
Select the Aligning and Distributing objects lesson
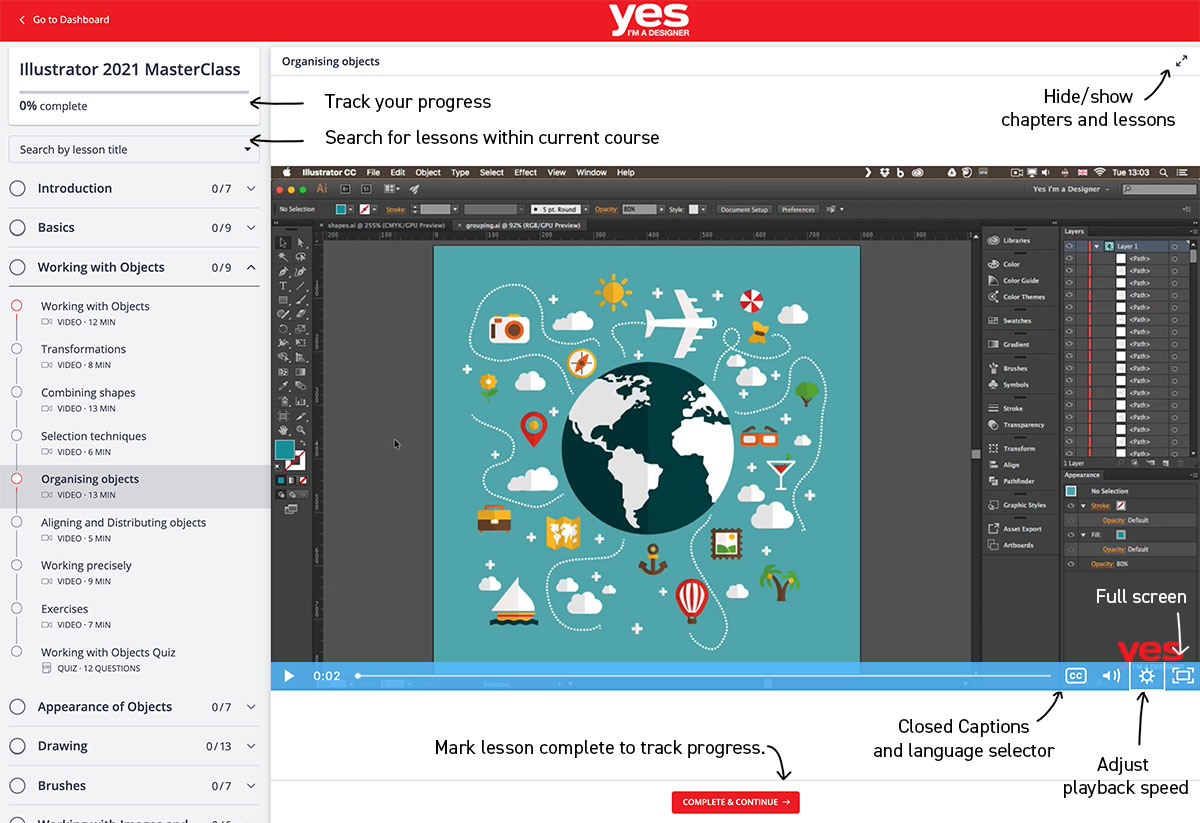pyautogui.click(x=123, y=523)
